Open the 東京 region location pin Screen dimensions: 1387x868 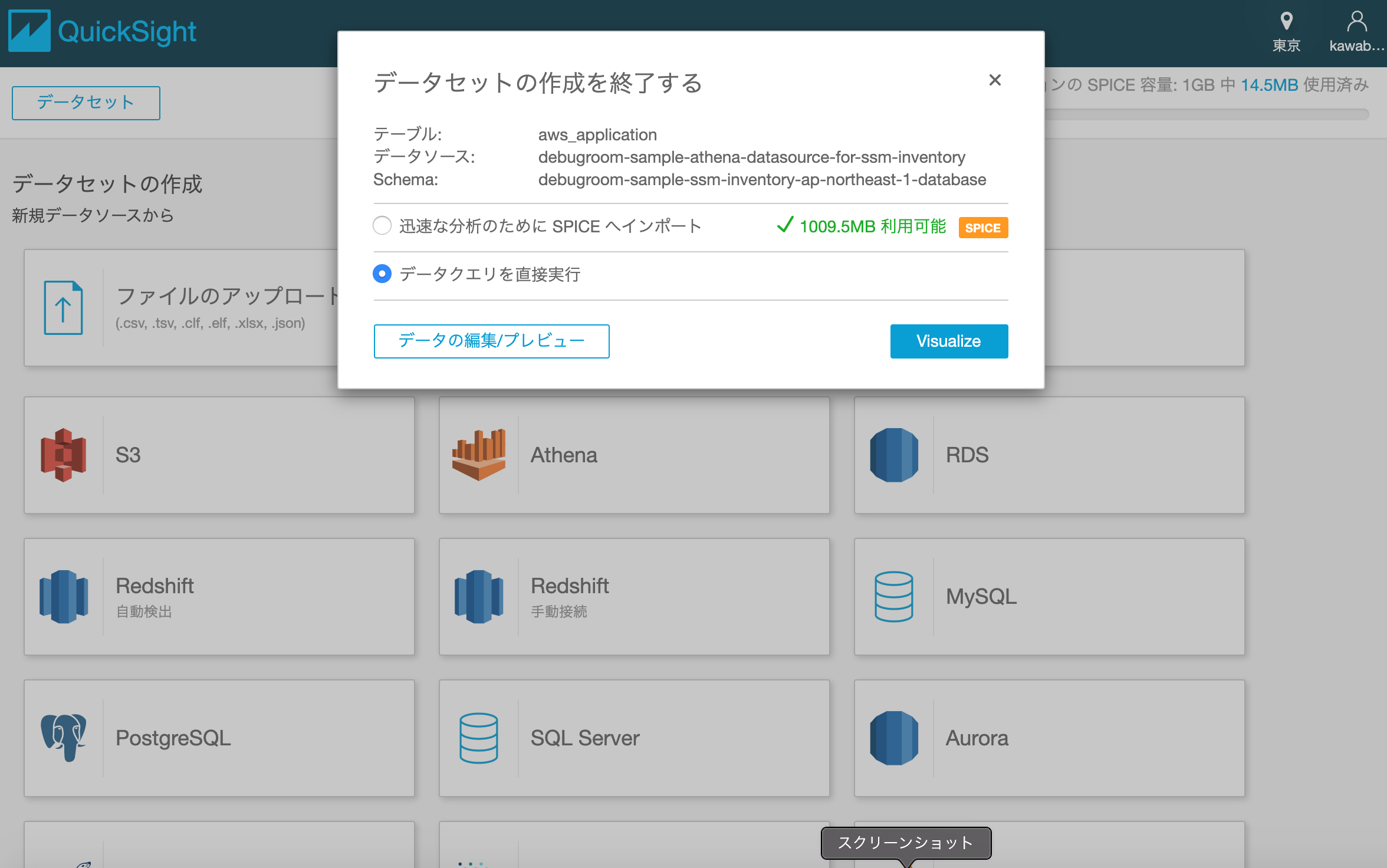coord(1287,22)
